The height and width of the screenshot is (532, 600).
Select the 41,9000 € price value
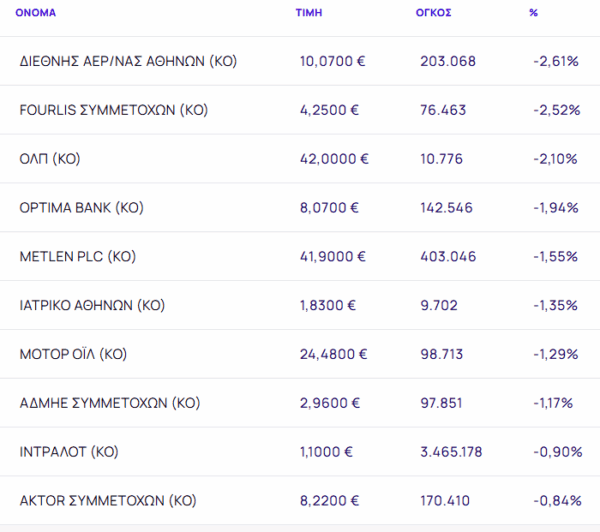[334, 257]
